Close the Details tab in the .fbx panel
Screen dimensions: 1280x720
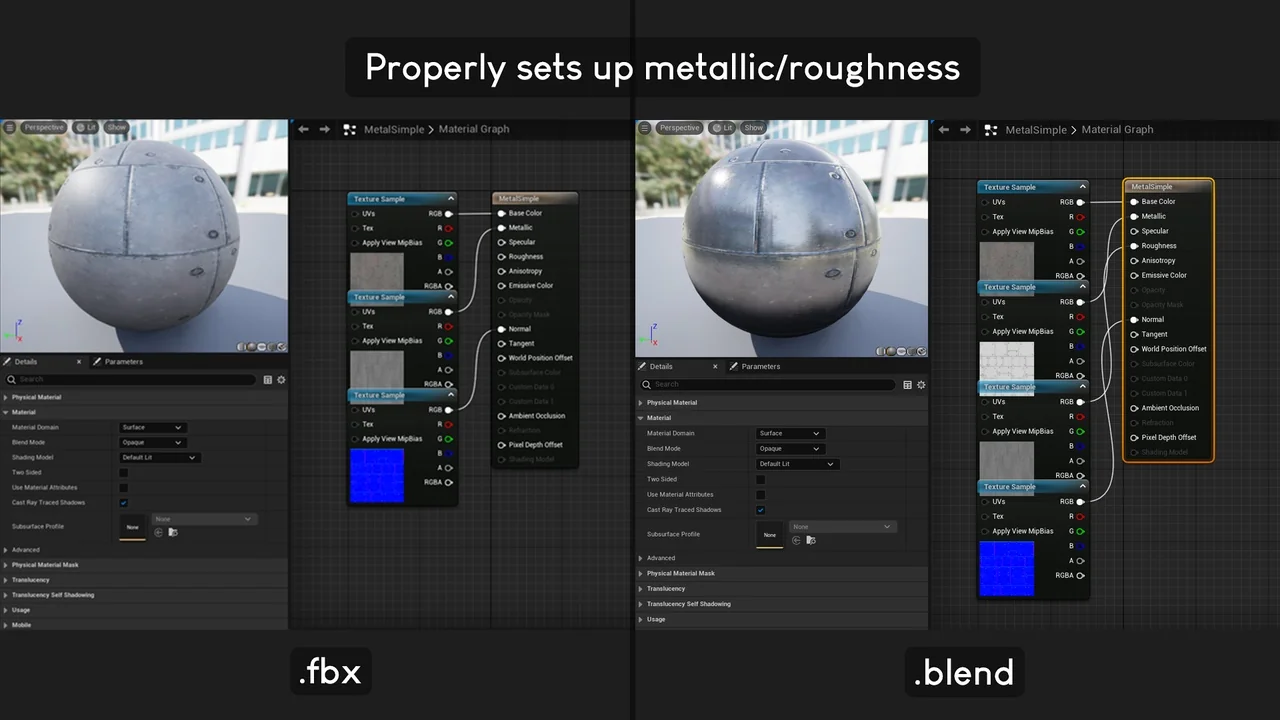(x=79, y=362)
